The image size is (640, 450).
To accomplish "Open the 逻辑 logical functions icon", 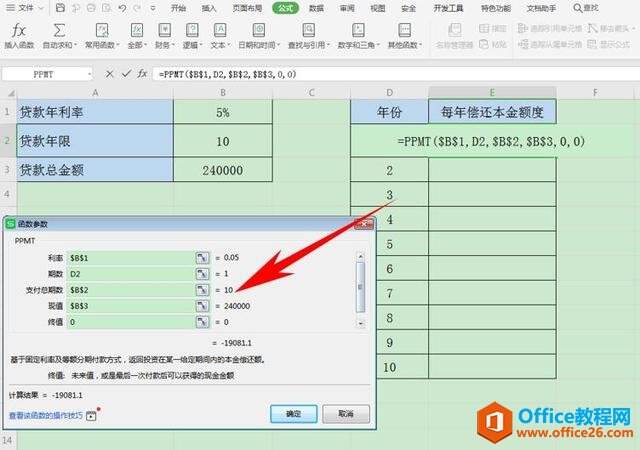I will 192,30.
